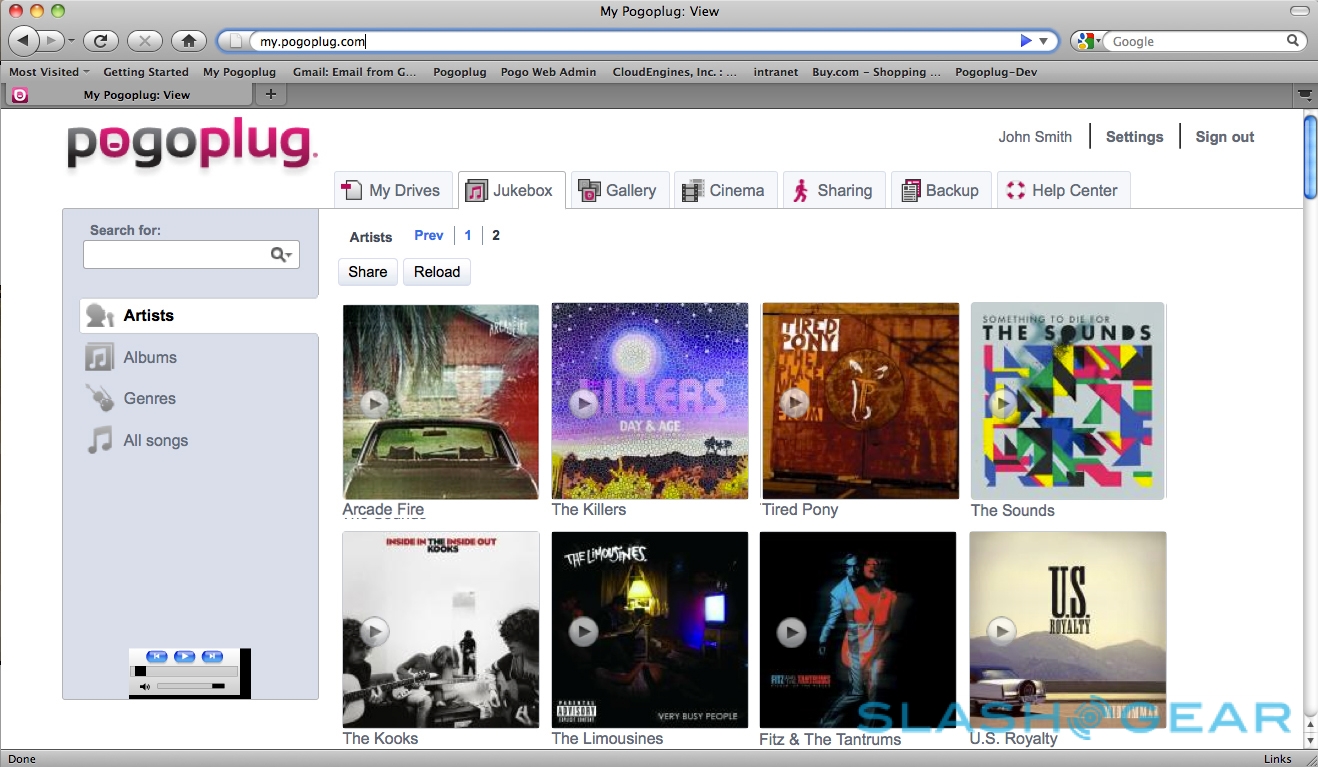The width and height of the screenshot is (1318, 767).
Task: Open the URL bar history dropdown arrow
Action: pos(1044,41)
